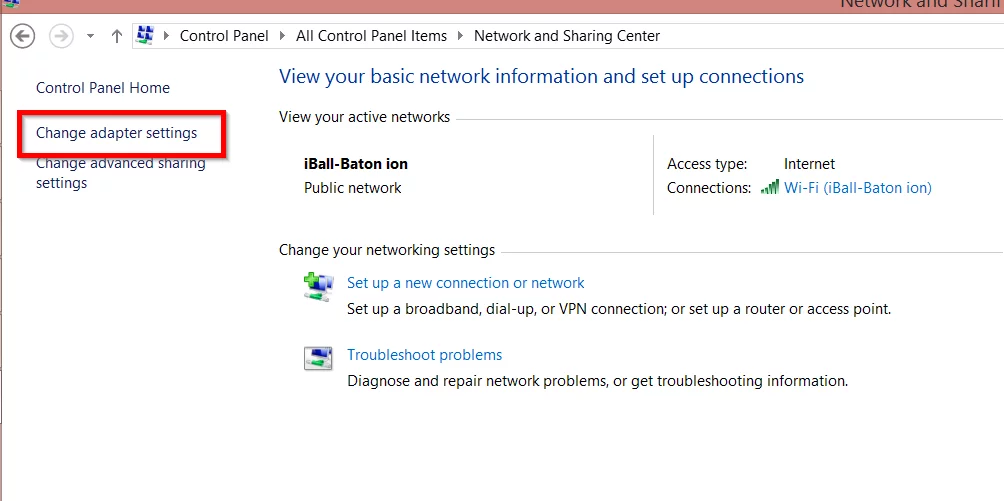Click the iBall-Baton ion network name
1004x501 pixels.
356,163
